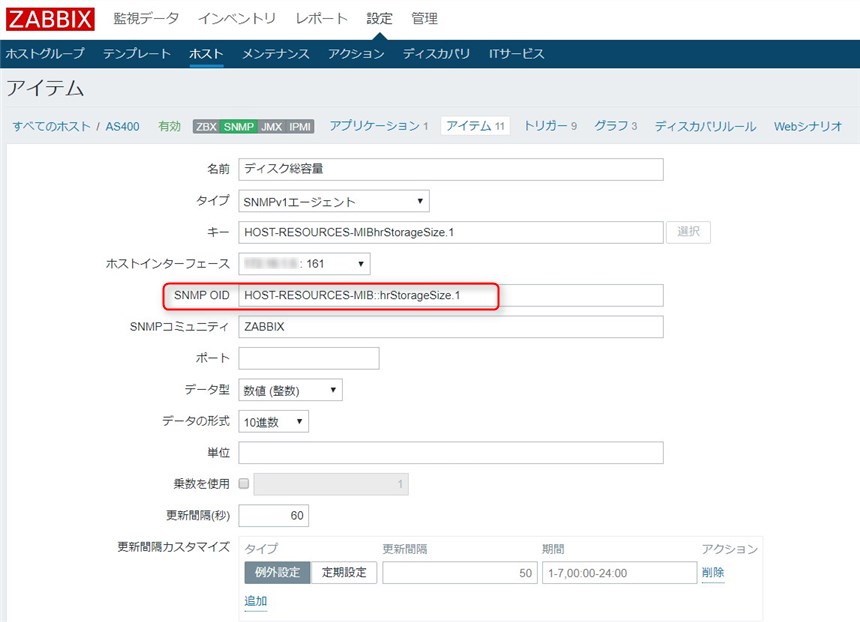This screenshot has width=860, height=622.
Task: Open the データ型 dropdown
Action: click(x=291, y=390)
